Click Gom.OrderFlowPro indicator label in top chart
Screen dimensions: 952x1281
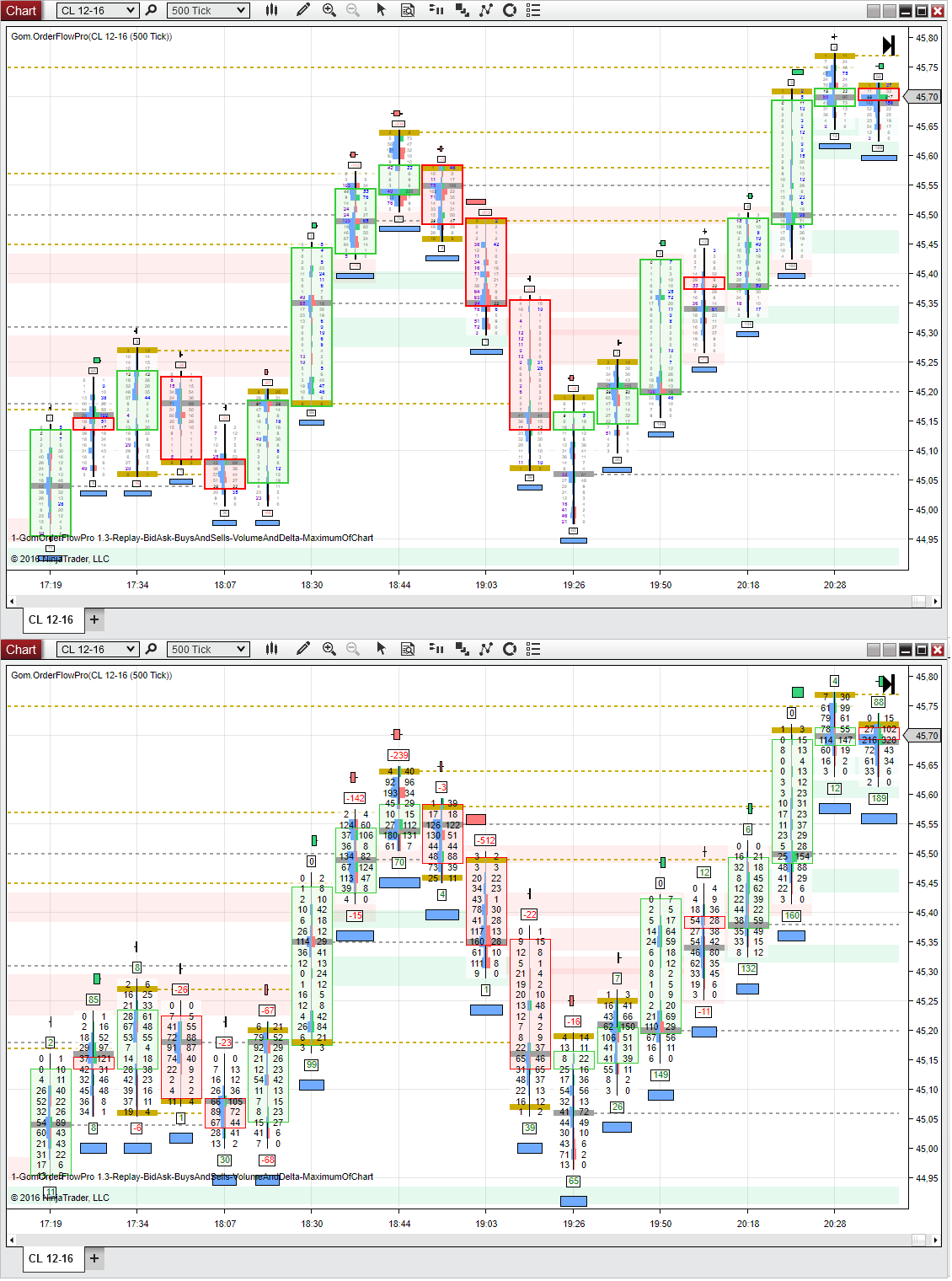point(91,36)
